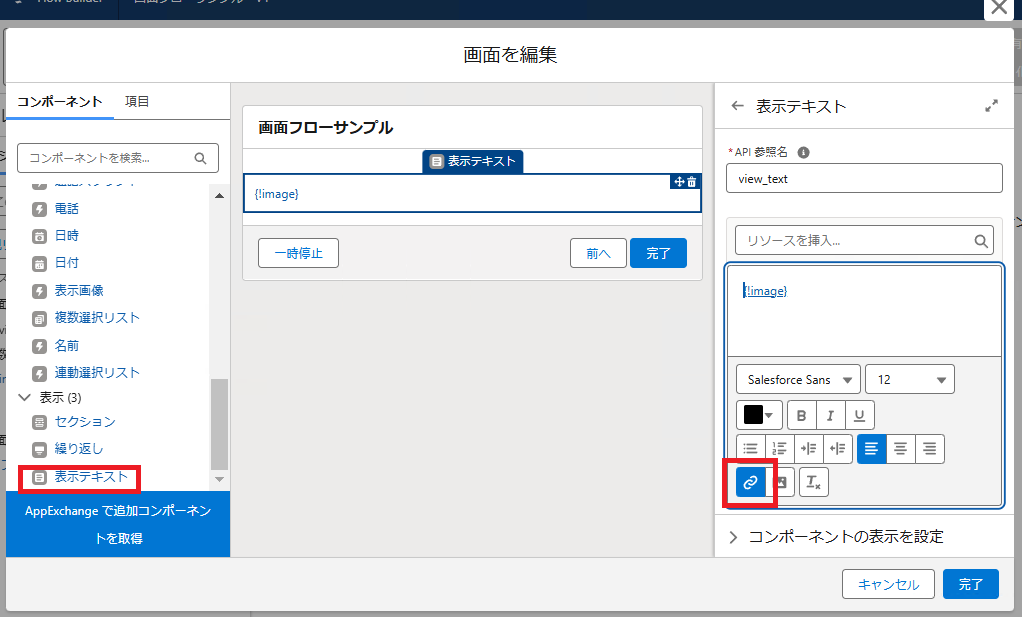
Task: Go back with the arrow beside 表示テキスト
Action: tap(737, 106)
